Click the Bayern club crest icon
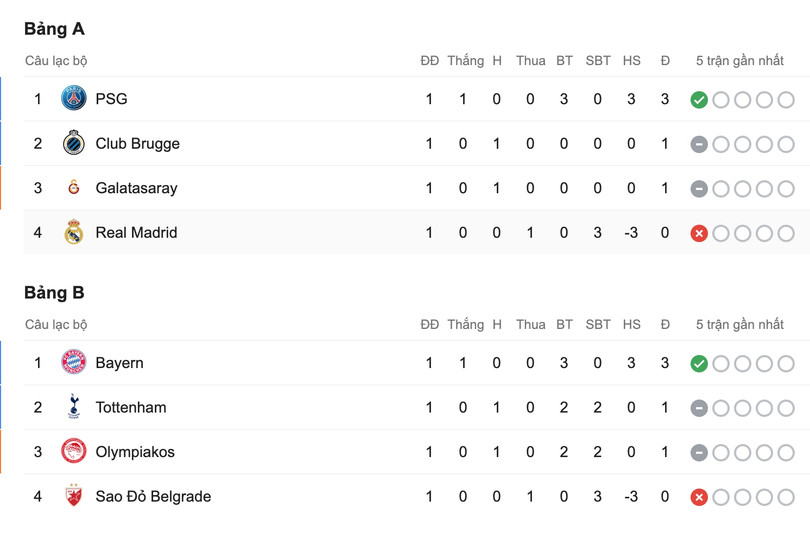 [73, 363]
